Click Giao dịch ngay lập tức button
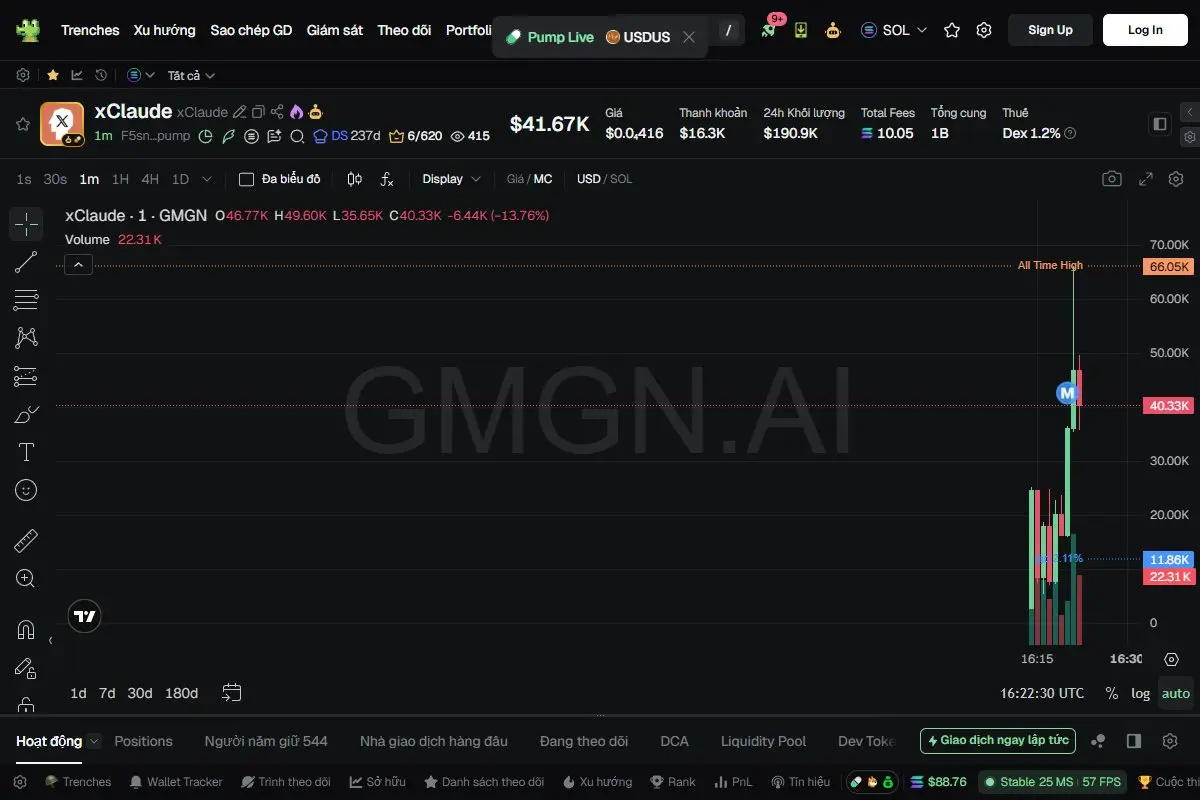The image size is (1200, 800). [998, 741]
